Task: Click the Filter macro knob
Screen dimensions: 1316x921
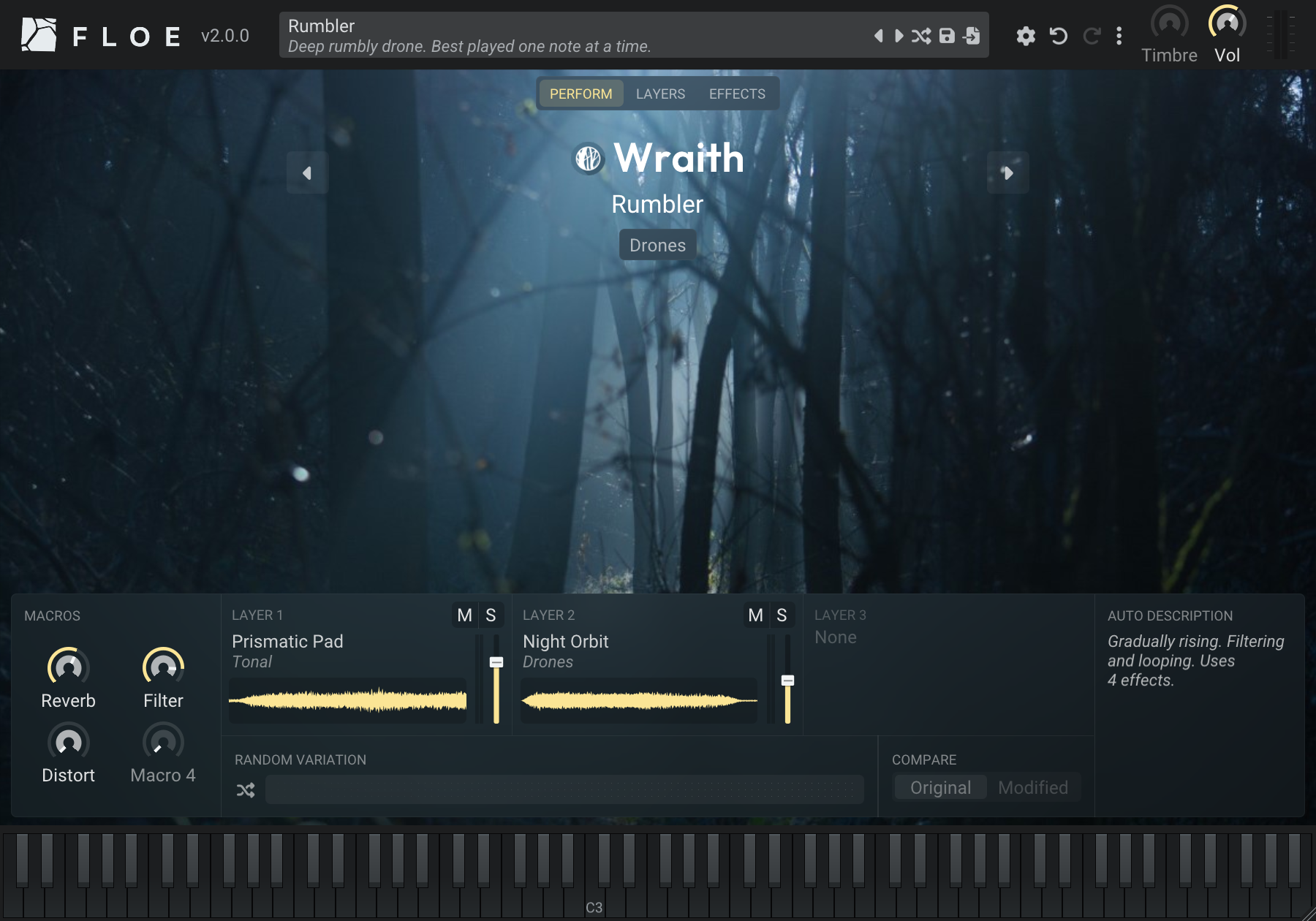Action: pos(163,667)
